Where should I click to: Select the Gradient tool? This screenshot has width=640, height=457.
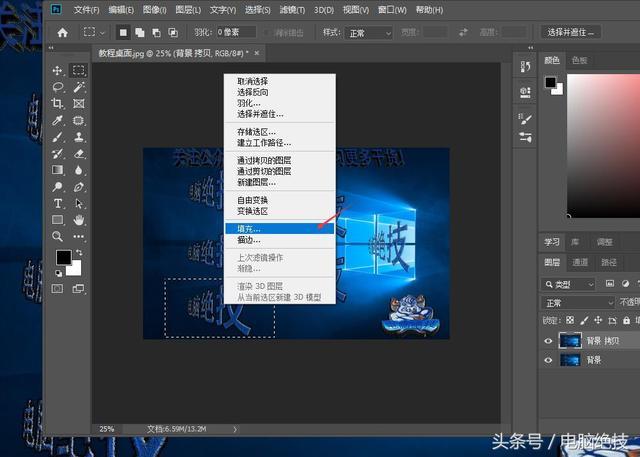(x=57, y=170)
